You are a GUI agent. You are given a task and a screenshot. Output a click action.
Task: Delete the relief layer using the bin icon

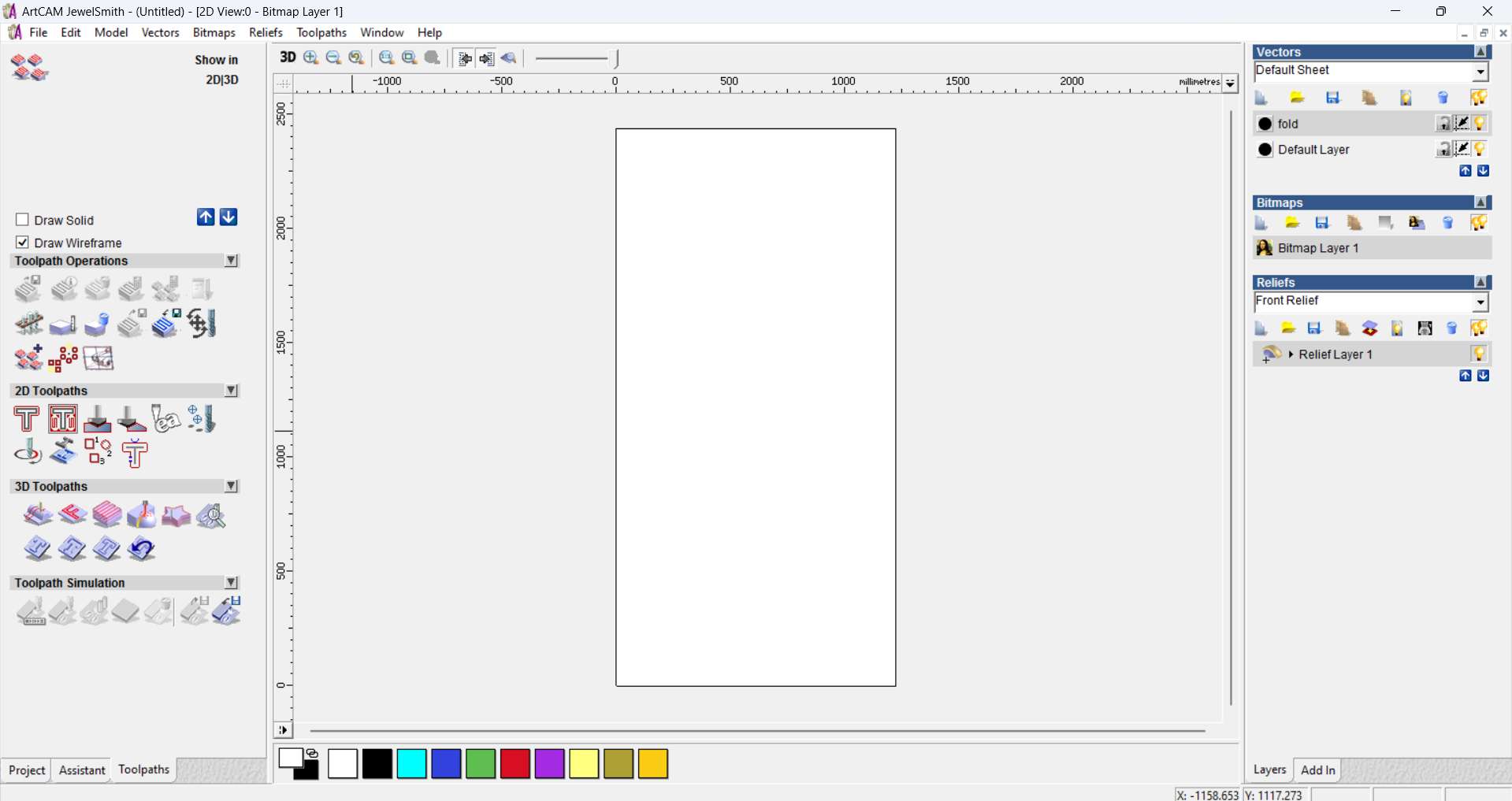(x=1452, y=328)
